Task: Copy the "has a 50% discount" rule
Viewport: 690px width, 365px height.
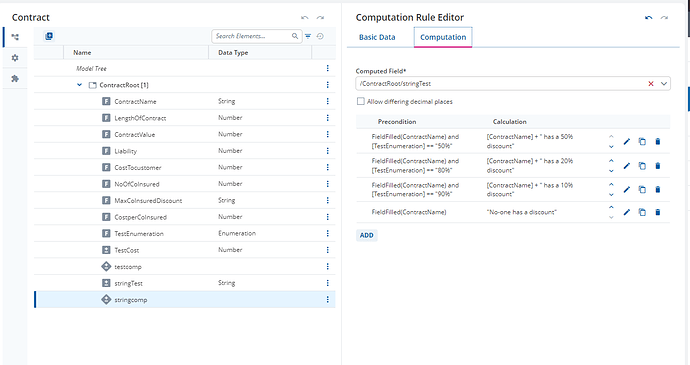Action: [642, 141]
